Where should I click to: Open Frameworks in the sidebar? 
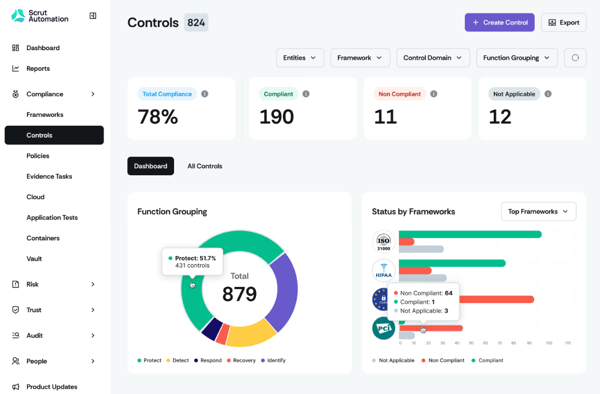(45, 115)
